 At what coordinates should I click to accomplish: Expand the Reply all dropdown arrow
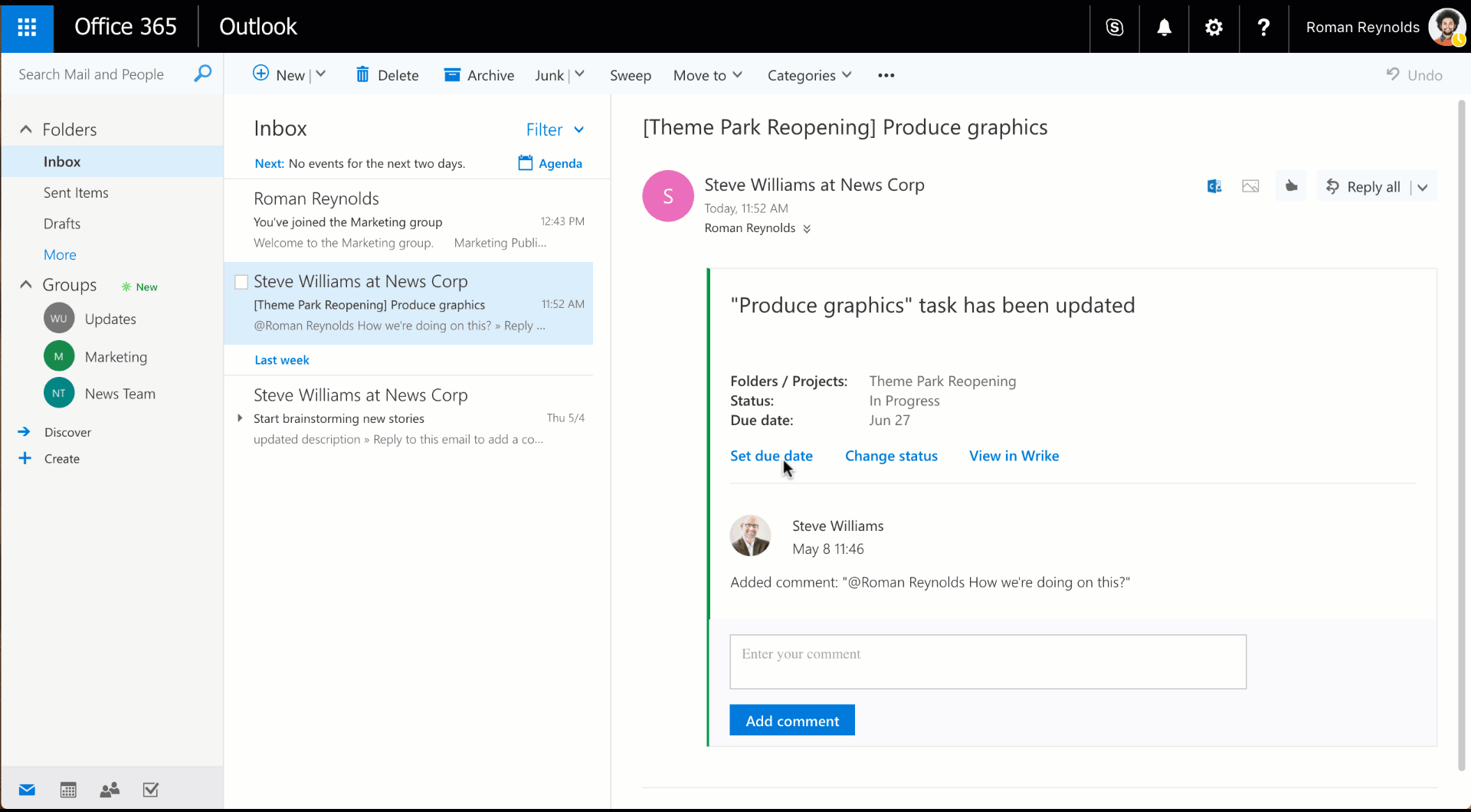(x=1423, y=186)
